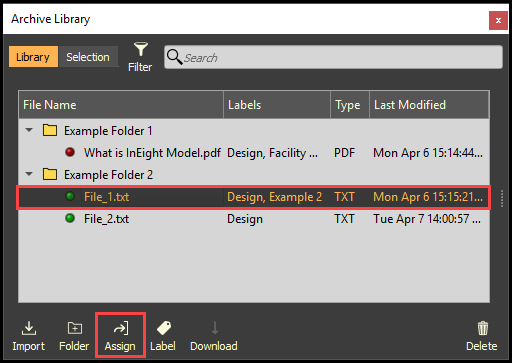Collapse Example Folder 2
512x363 pixels.
pyautogui.click(x=29, y=174)
